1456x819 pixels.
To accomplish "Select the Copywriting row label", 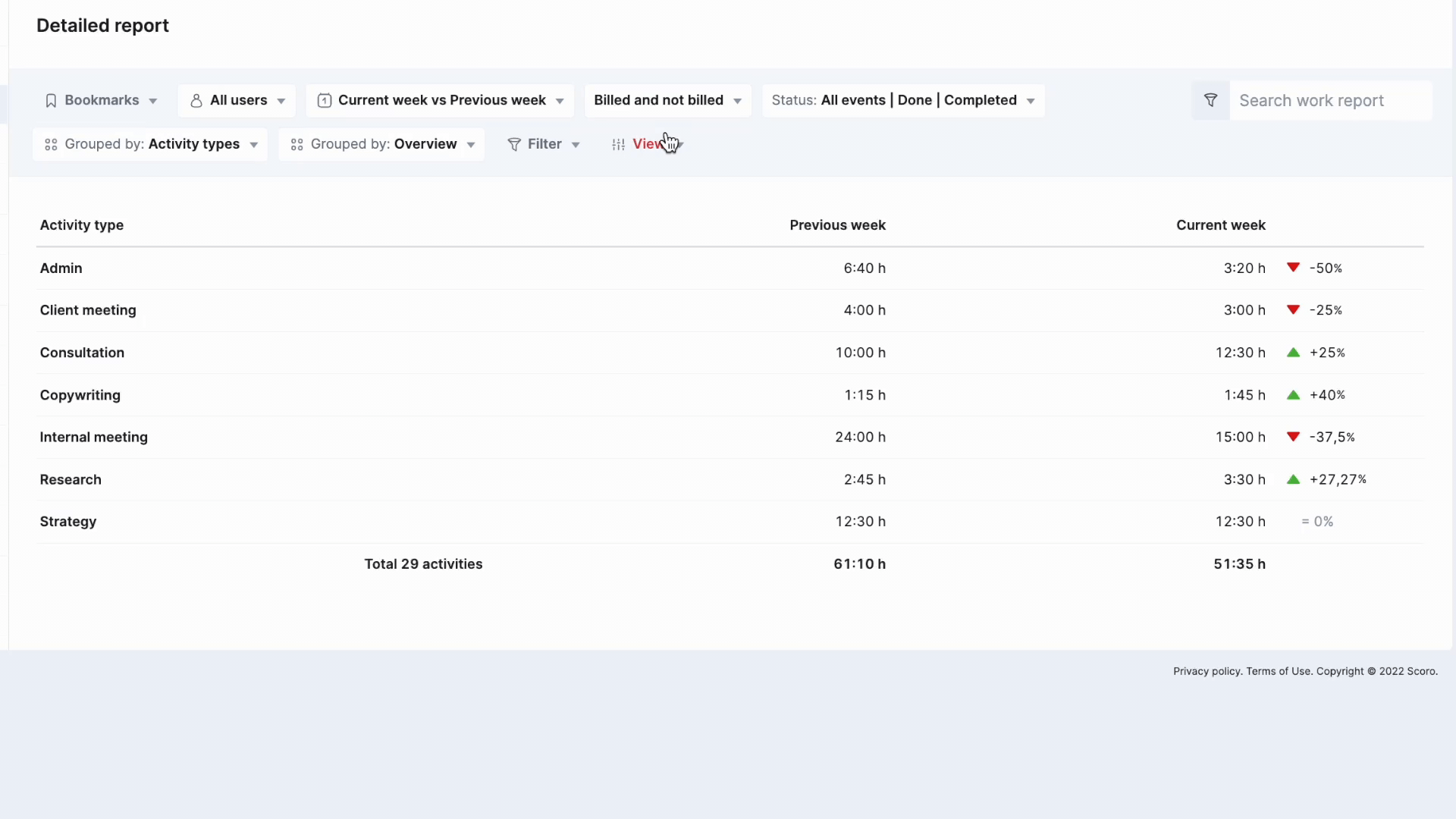I will 80,395.
